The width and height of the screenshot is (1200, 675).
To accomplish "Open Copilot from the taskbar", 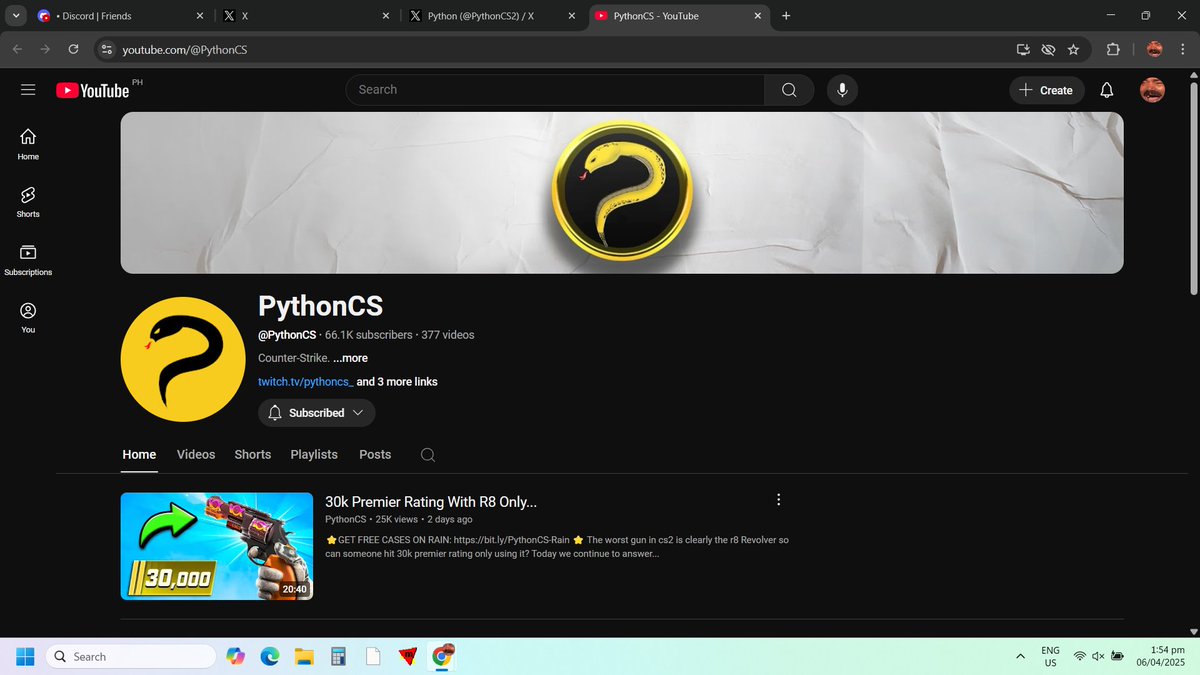I will click(235, 656).
